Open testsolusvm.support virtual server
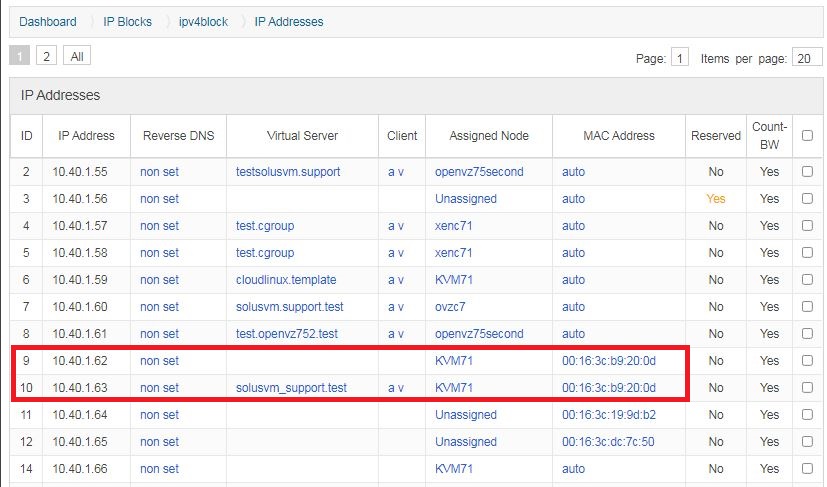 pos(288,172)
